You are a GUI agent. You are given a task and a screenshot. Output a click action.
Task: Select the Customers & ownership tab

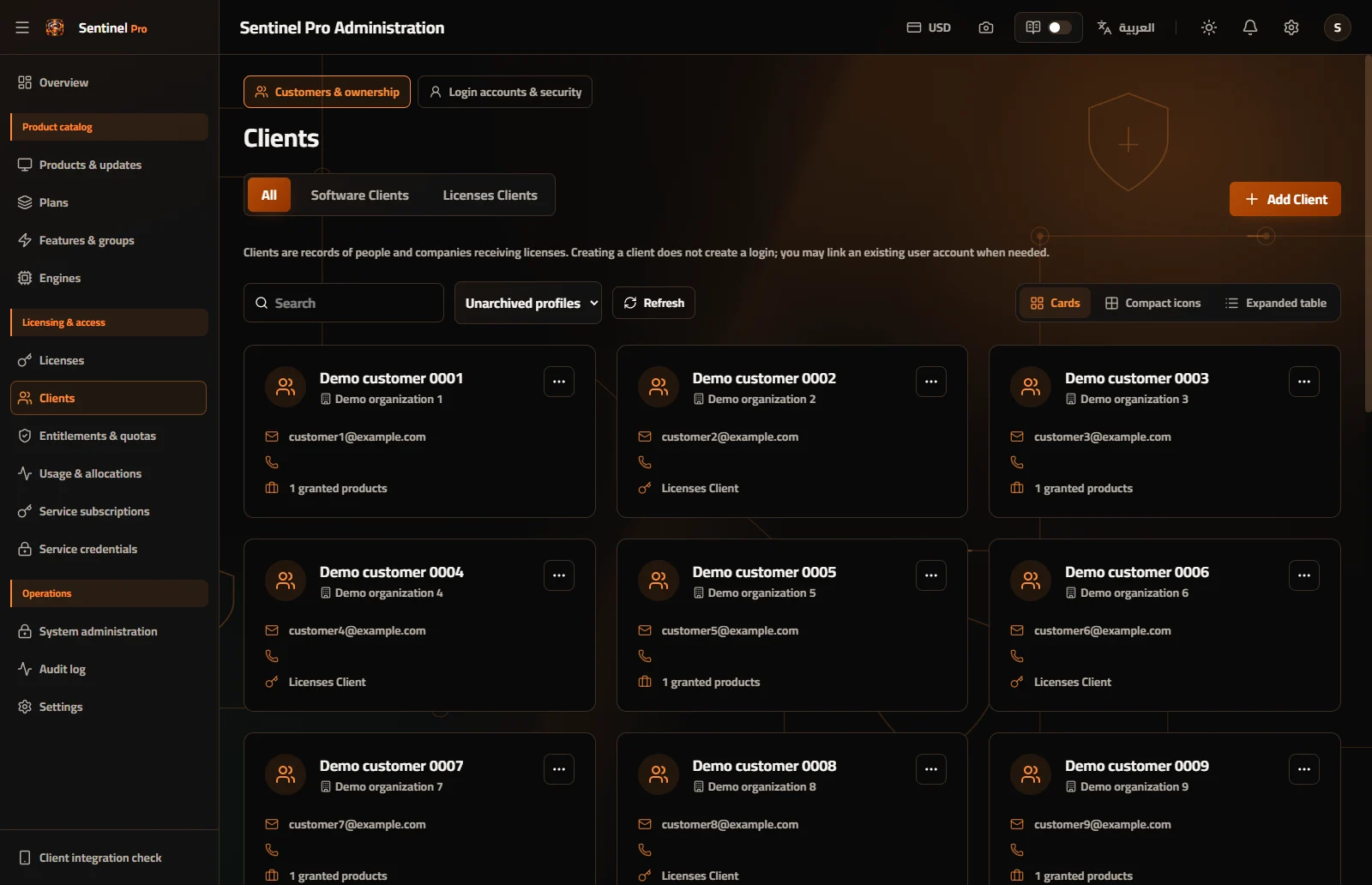point(327,92)
